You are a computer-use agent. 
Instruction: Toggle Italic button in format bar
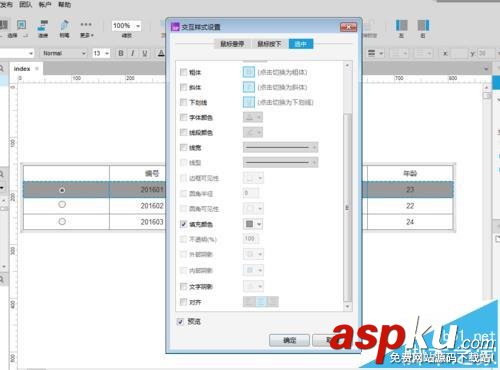click(133, 53)
